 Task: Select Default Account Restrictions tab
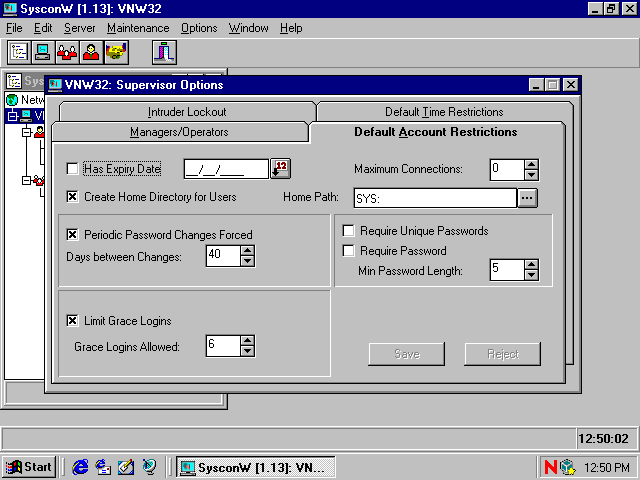[436, 132]
